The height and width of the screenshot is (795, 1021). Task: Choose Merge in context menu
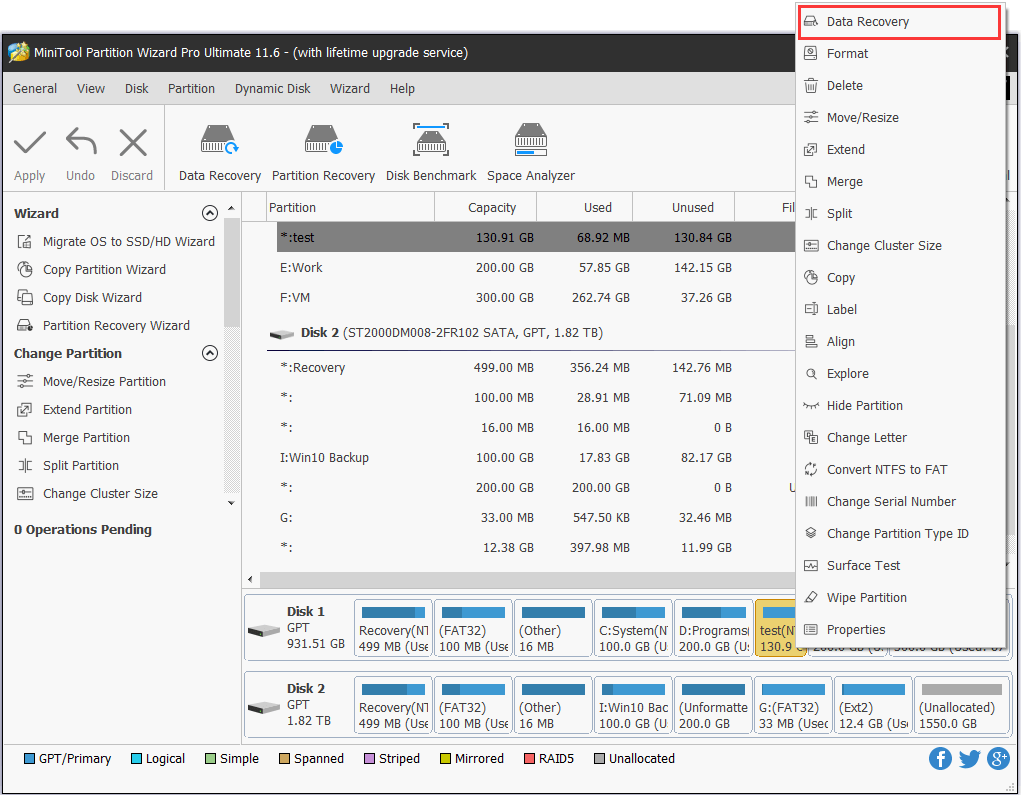899,182
